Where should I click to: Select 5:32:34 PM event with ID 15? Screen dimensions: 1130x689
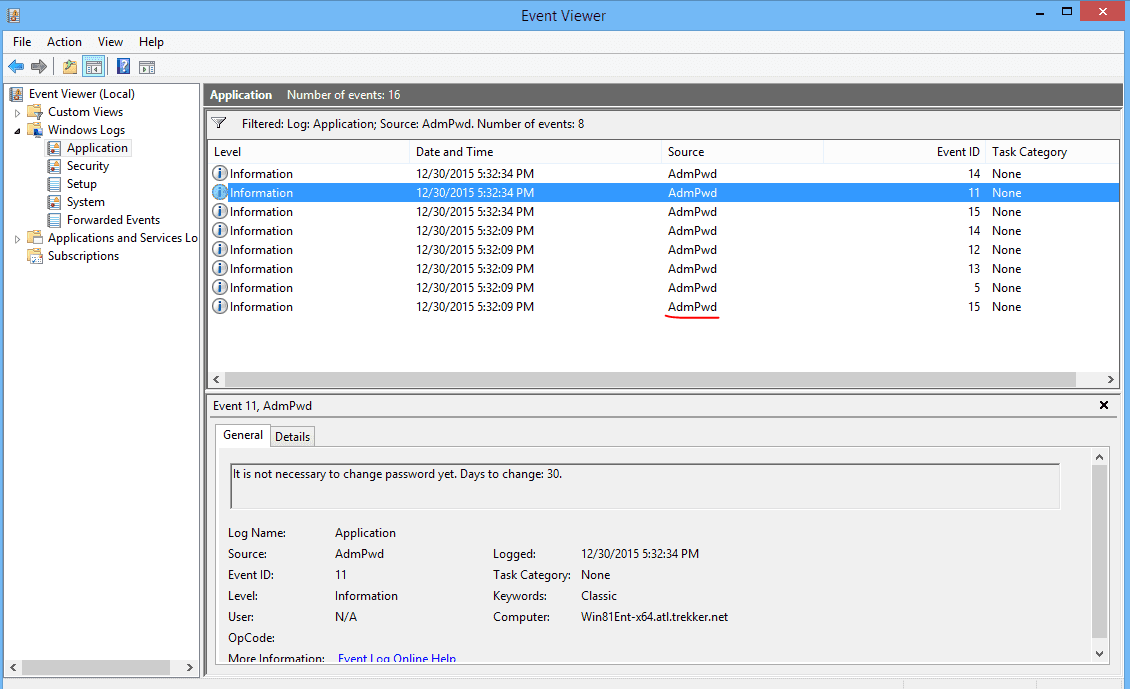click(663, 212)
